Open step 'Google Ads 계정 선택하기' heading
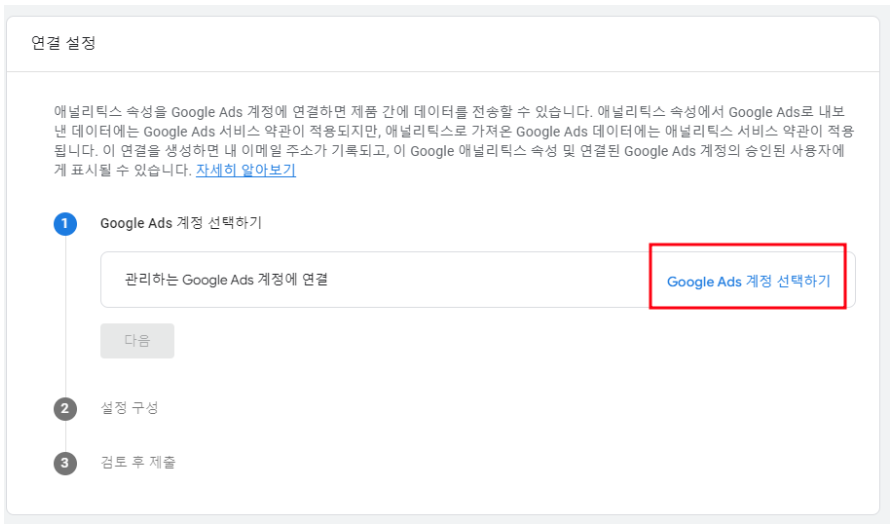The image size is (891, 526). (181, 223)
